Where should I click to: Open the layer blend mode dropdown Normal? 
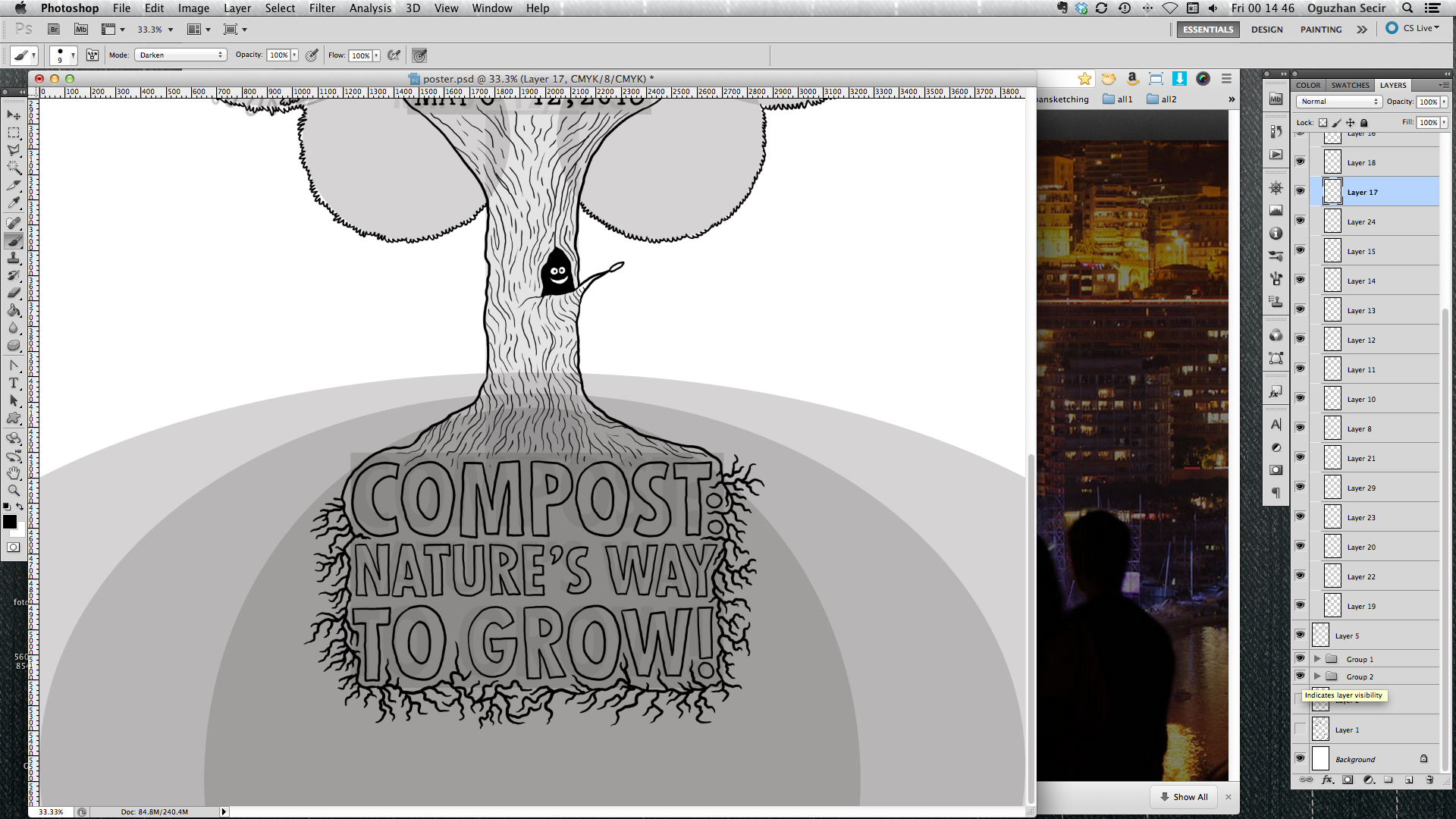(x=1339, y=102)
